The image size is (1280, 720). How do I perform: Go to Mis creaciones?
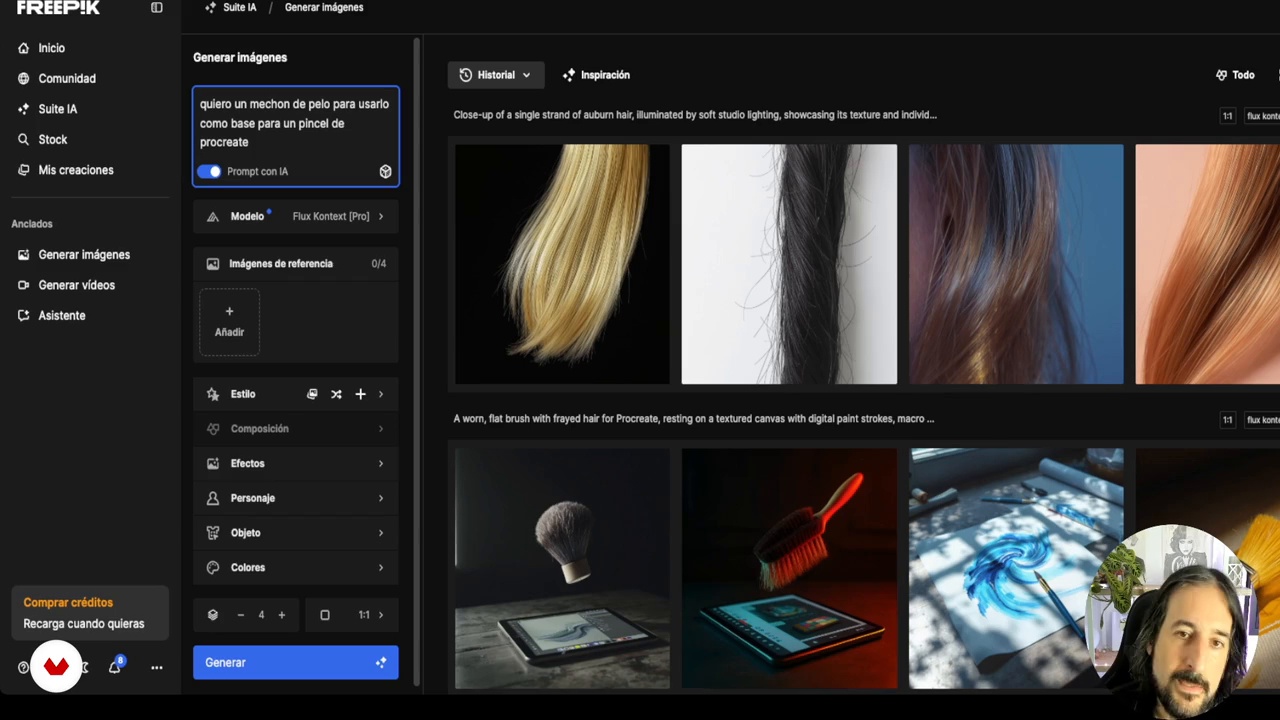click(x=75, y=170)
